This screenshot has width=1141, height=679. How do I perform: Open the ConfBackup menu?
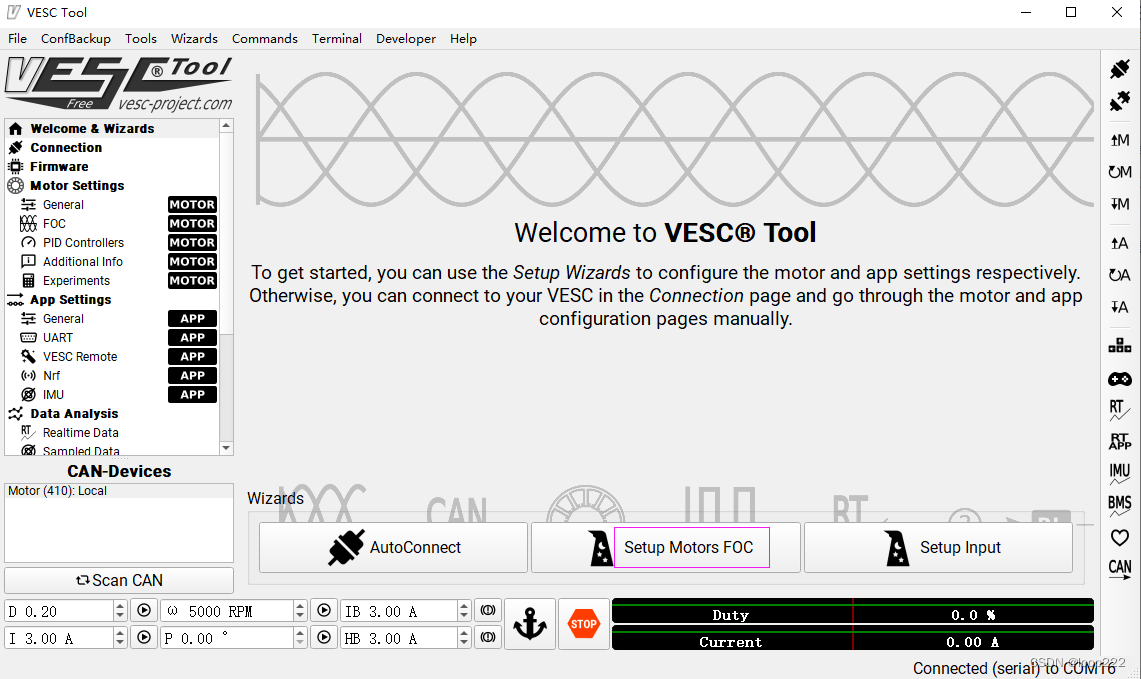76,39
